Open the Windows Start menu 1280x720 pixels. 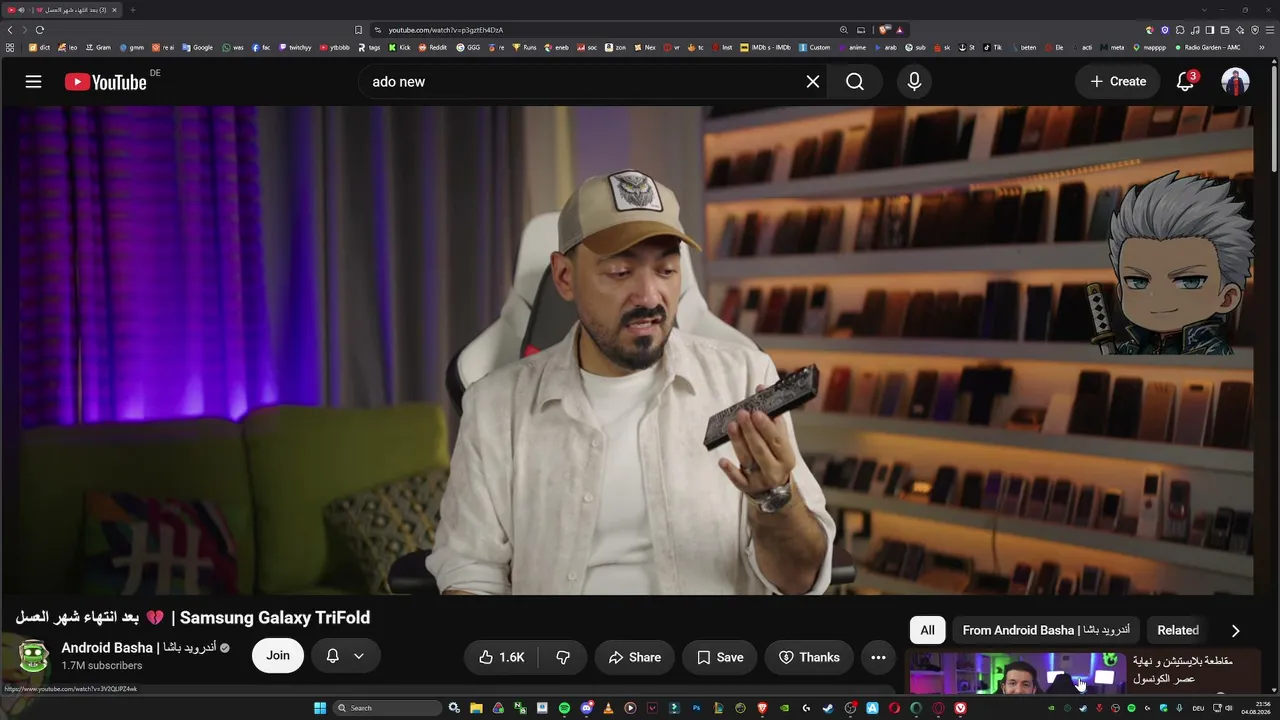(x=320, y=708)
